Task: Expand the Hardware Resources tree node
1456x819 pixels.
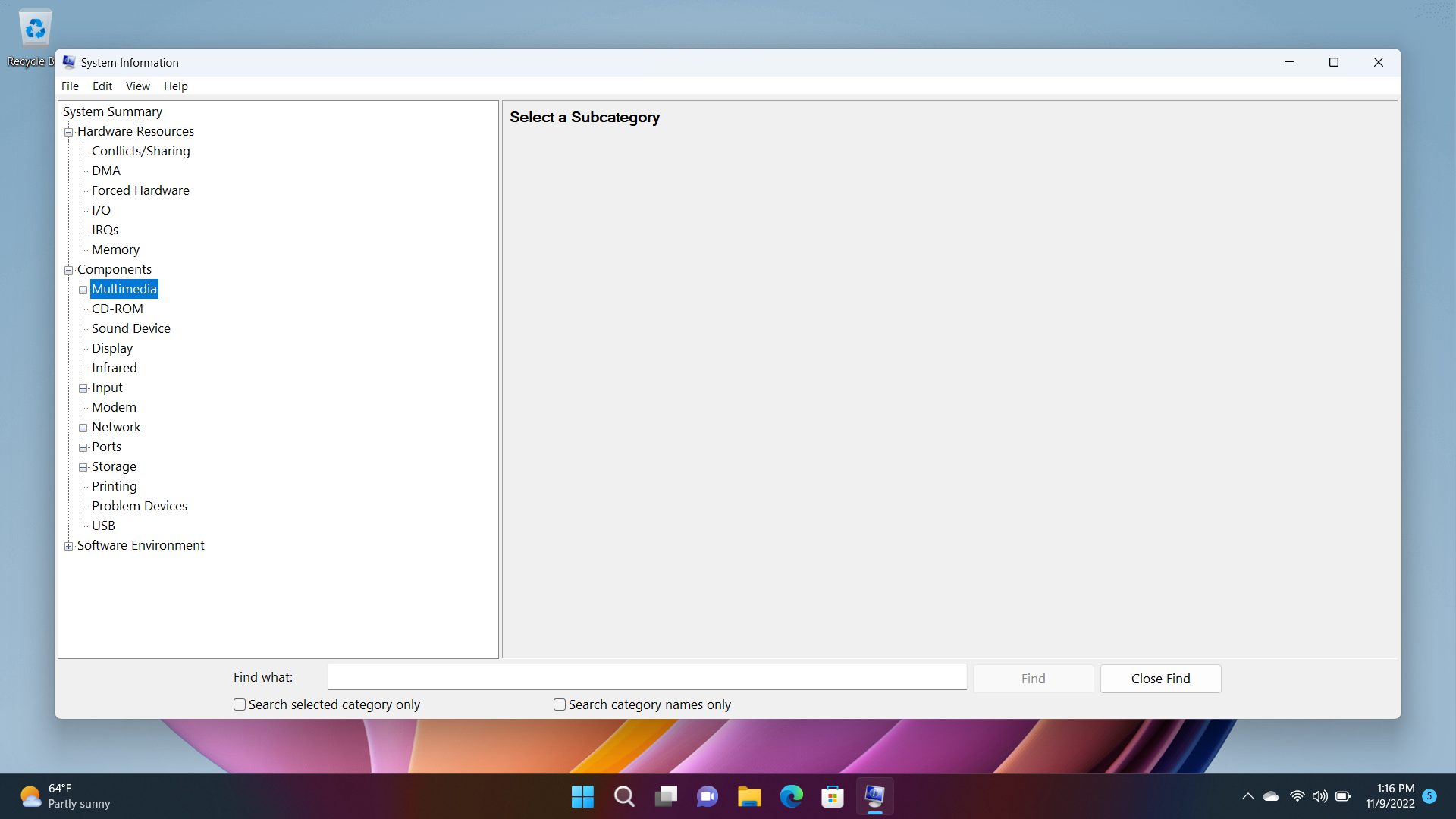Action: pos(69,131)
